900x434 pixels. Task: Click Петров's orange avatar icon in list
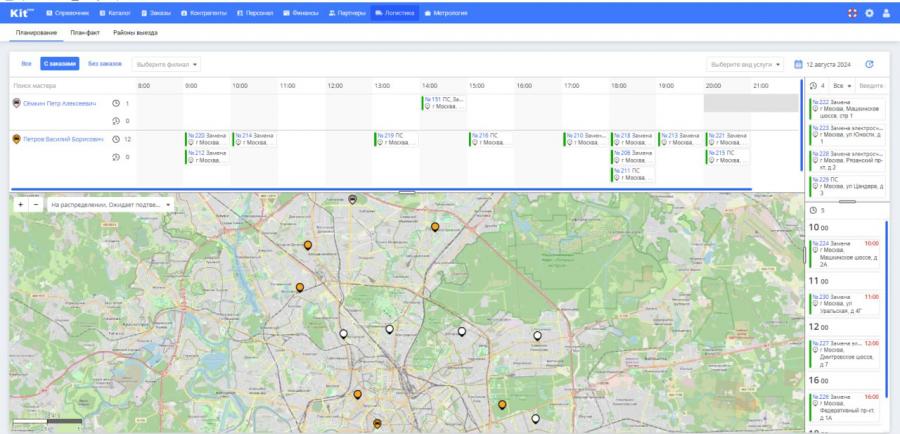pos(17,139)
